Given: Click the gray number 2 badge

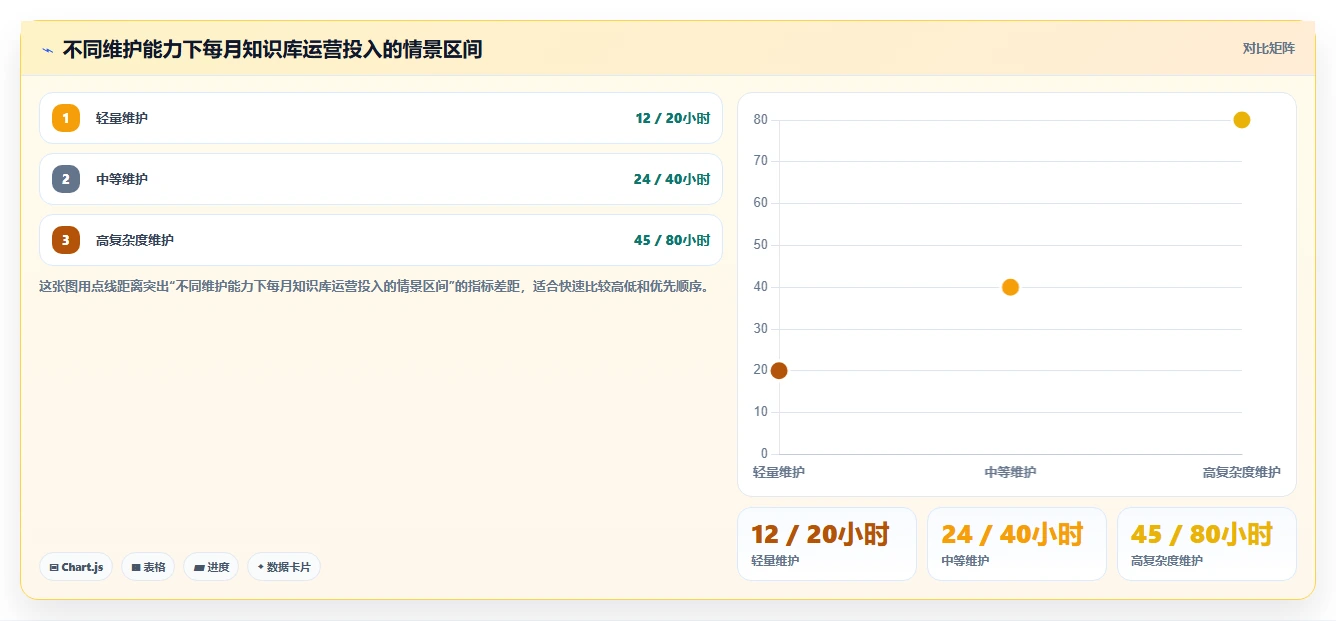Looking at the screenshot, I should 66,179.
